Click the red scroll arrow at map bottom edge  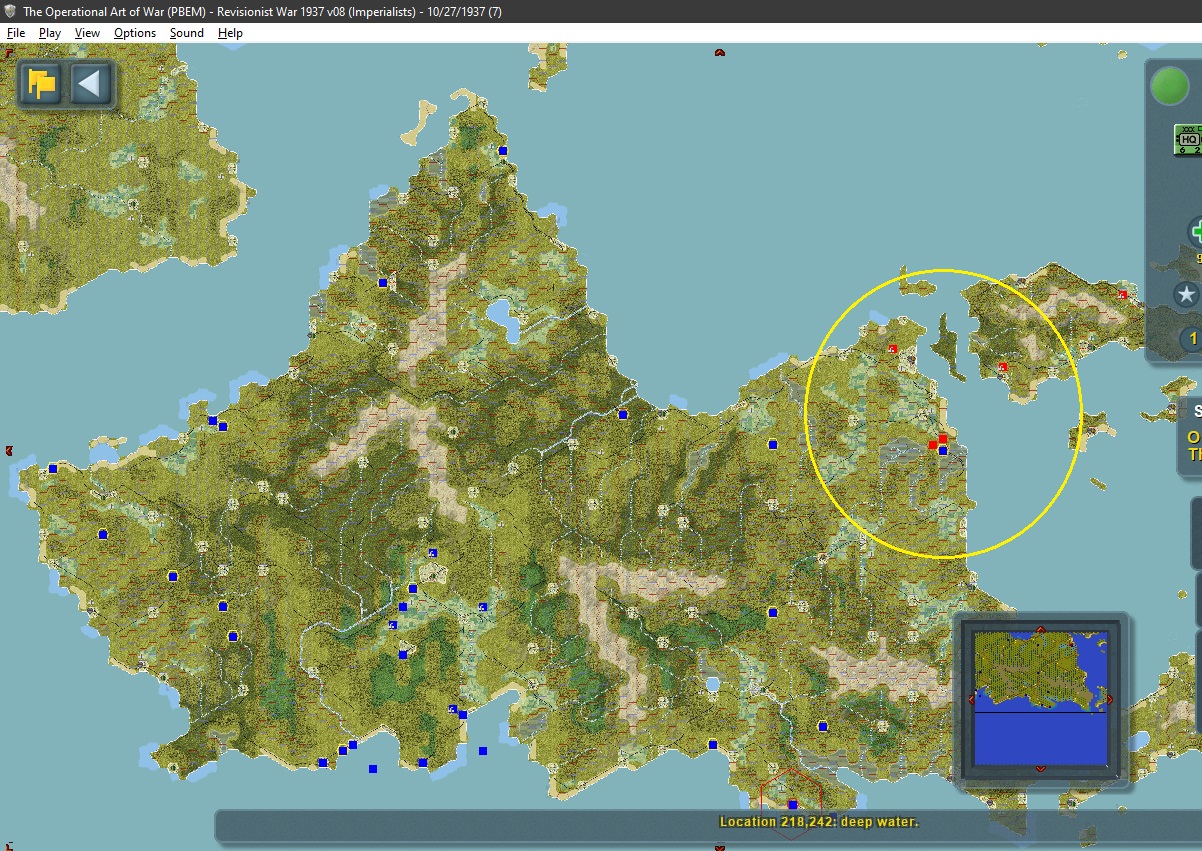(719, 846)
